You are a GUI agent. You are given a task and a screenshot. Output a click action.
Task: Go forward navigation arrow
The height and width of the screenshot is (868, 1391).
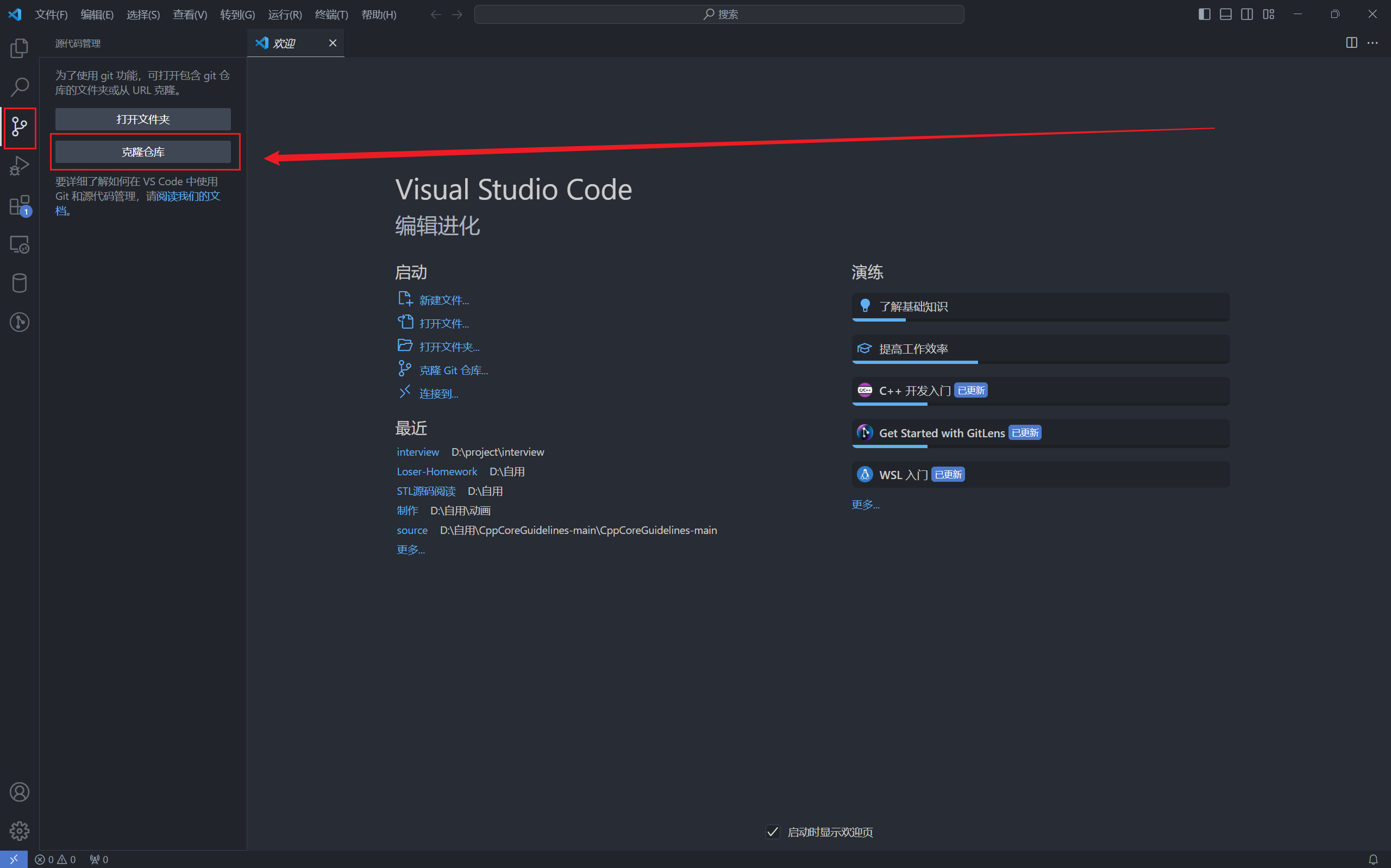457,14
